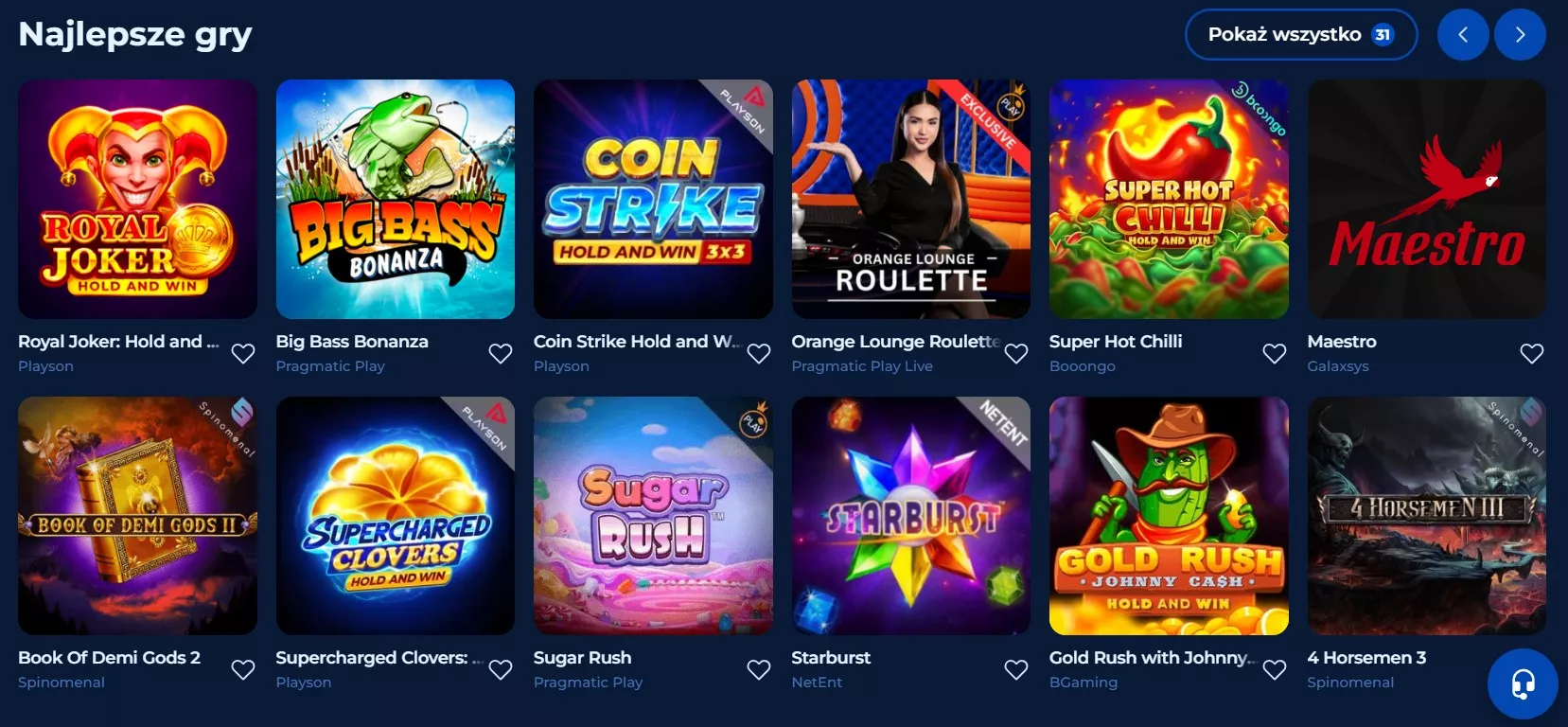Viewport: 1568px width, 727px height.
Task: Select the 4 Horsemen 3 title link
Action: 1366,658
